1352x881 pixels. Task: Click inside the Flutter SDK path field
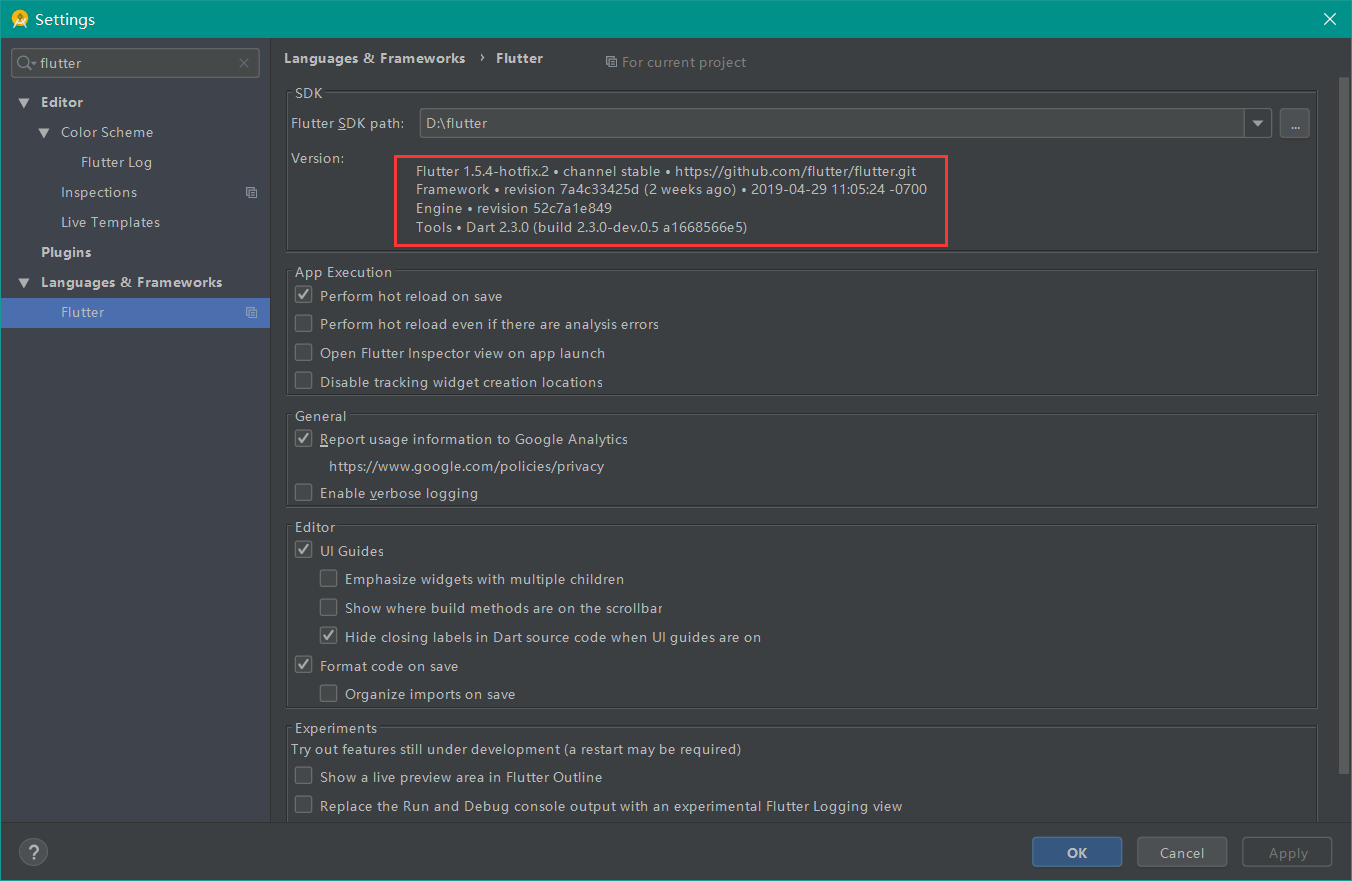pos(700,122)
